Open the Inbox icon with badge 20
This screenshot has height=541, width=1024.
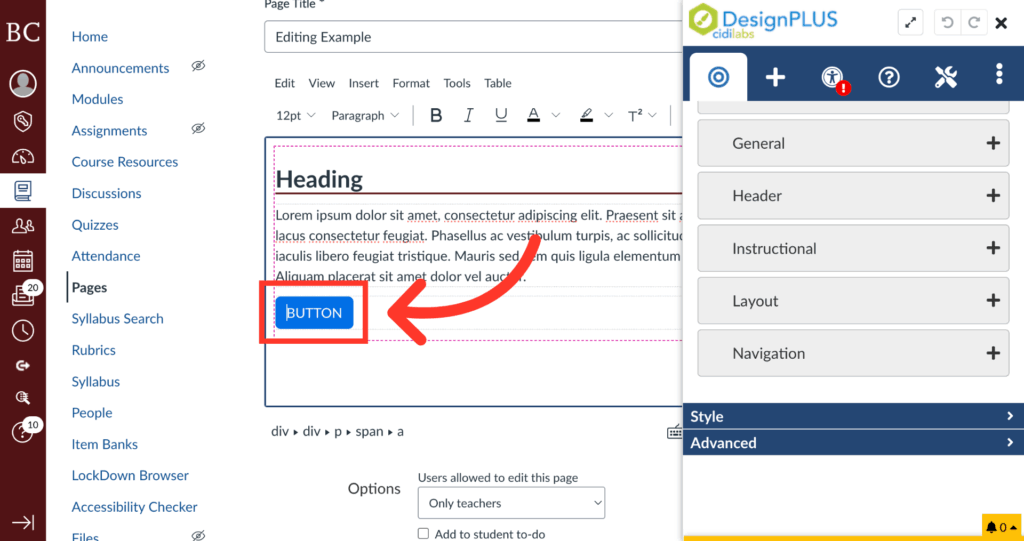point(23,295)
